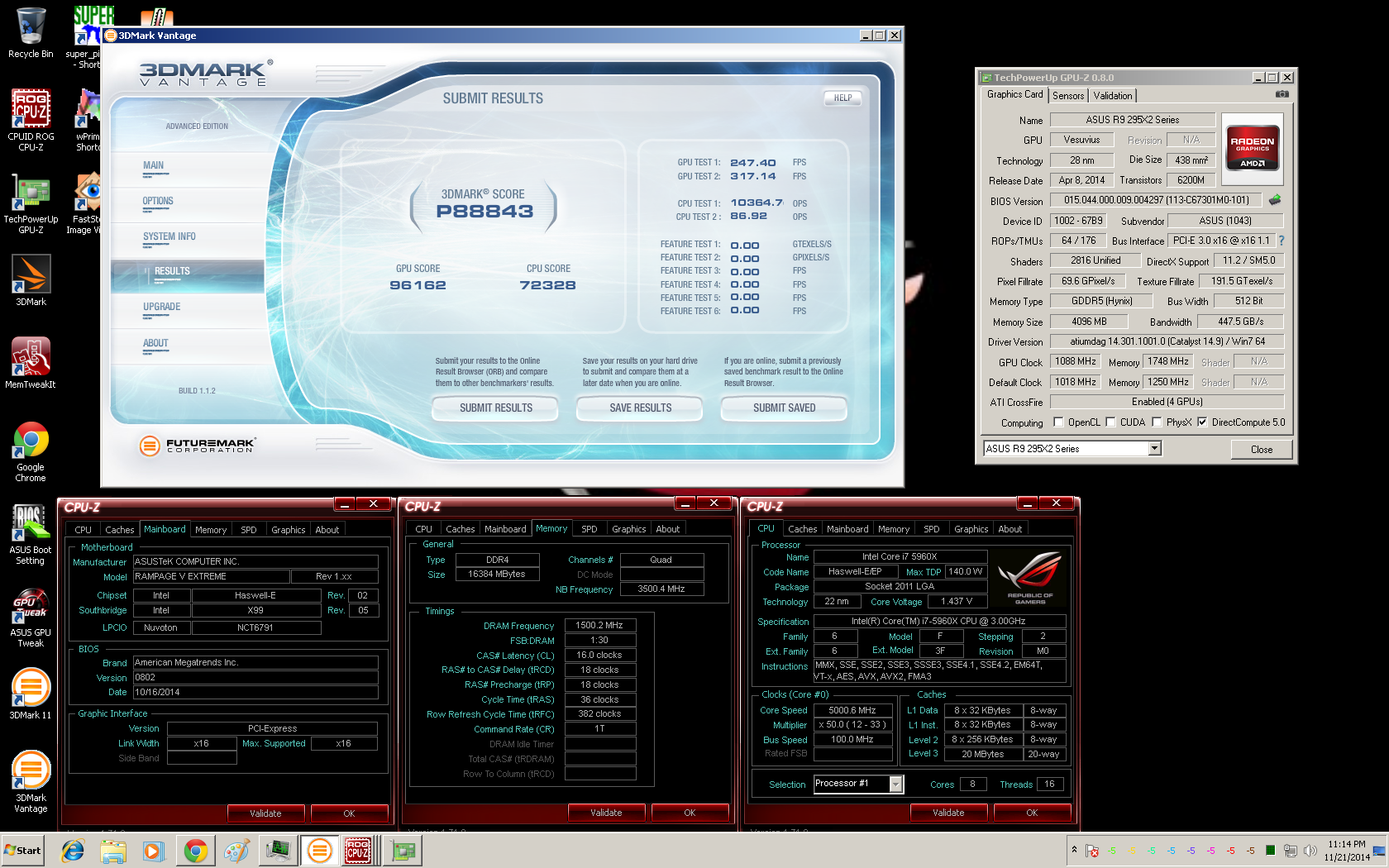Switch to 3DMark Vantage taskbar button

(319, 850)
